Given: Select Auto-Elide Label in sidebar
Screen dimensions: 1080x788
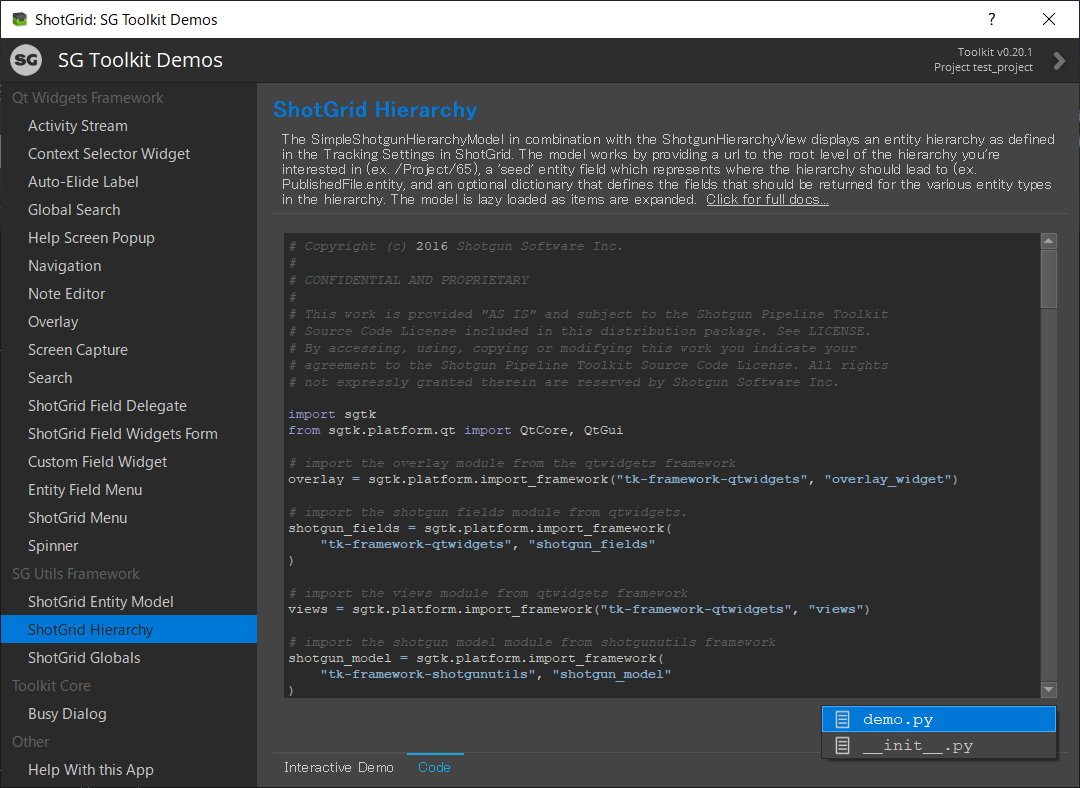Looking at the screenshot, I should click(x=83, y=182).
